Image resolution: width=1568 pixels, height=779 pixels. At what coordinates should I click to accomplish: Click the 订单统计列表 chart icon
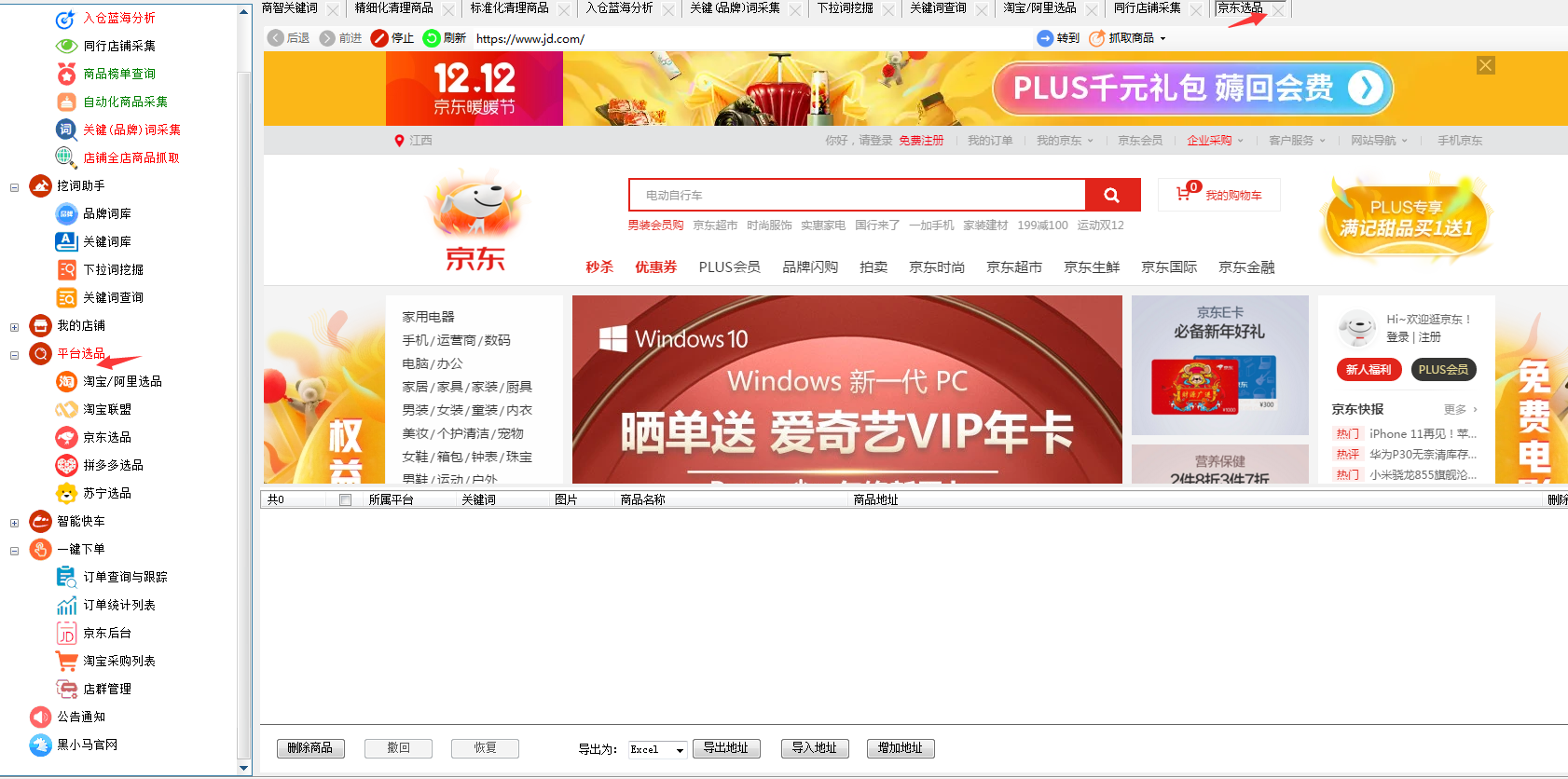pyautogui.click(x=66, y=605)
